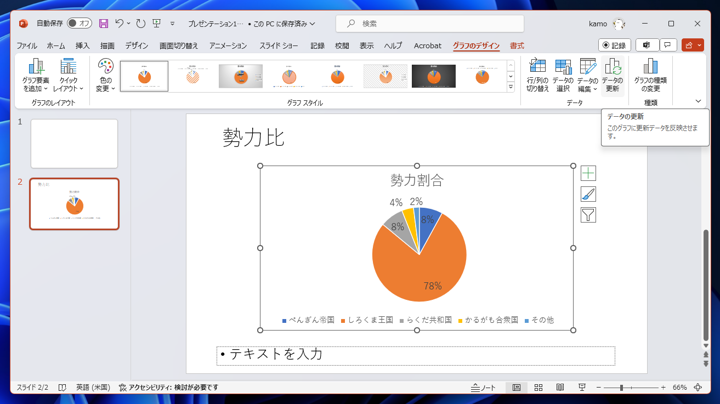Click 行/列の切り替え icon
This screenshot has width=720, height=404.
pos(538,75)
